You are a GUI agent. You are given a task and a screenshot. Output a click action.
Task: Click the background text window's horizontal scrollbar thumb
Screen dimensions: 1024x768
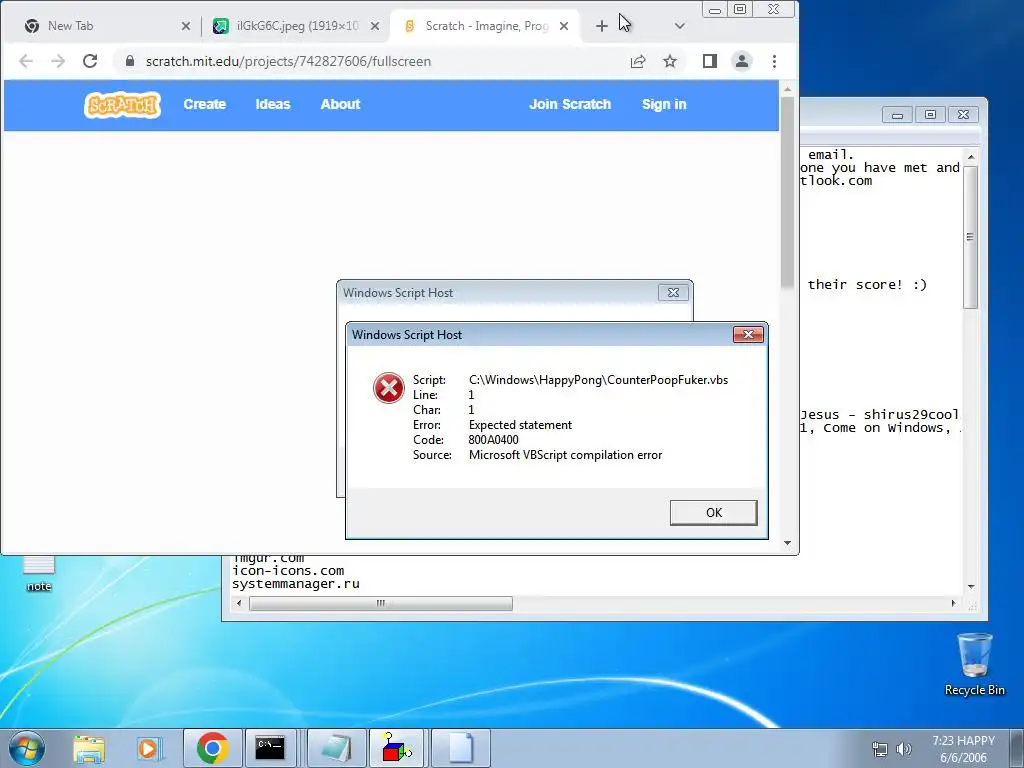[381, 603]
